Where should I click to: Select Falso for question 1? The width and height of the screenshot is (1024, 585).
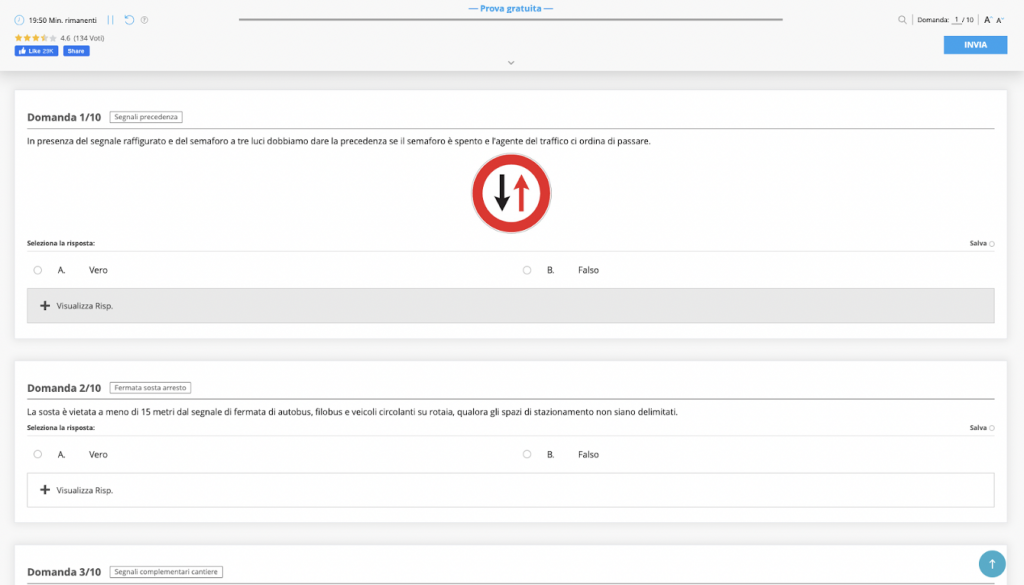527,270
